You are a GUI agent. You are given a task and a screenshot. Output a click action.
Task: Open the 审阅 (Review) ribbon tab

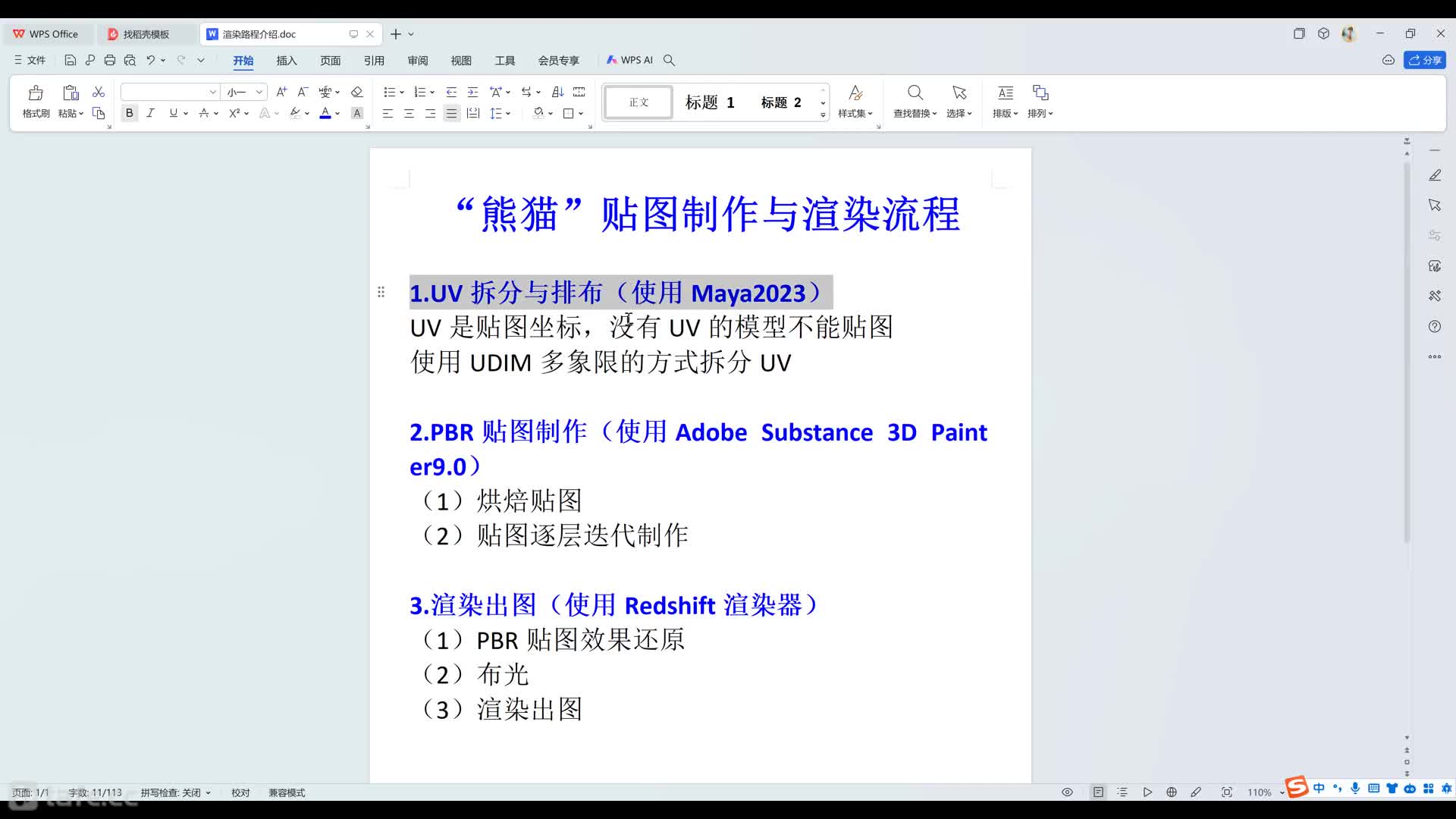(x=417, y=61)
